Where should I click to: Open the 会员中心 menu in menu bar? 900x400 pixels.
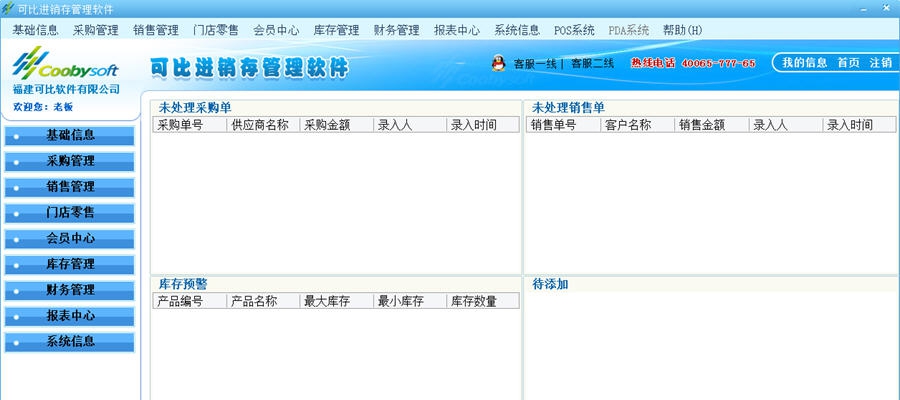click(276, 30)
